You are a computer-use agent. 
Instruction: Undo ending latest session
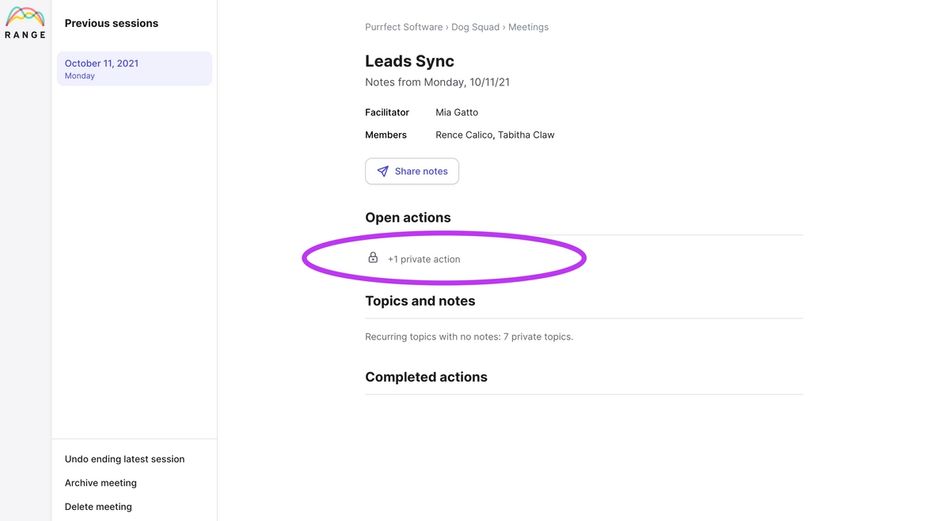[x=125, y=459]
